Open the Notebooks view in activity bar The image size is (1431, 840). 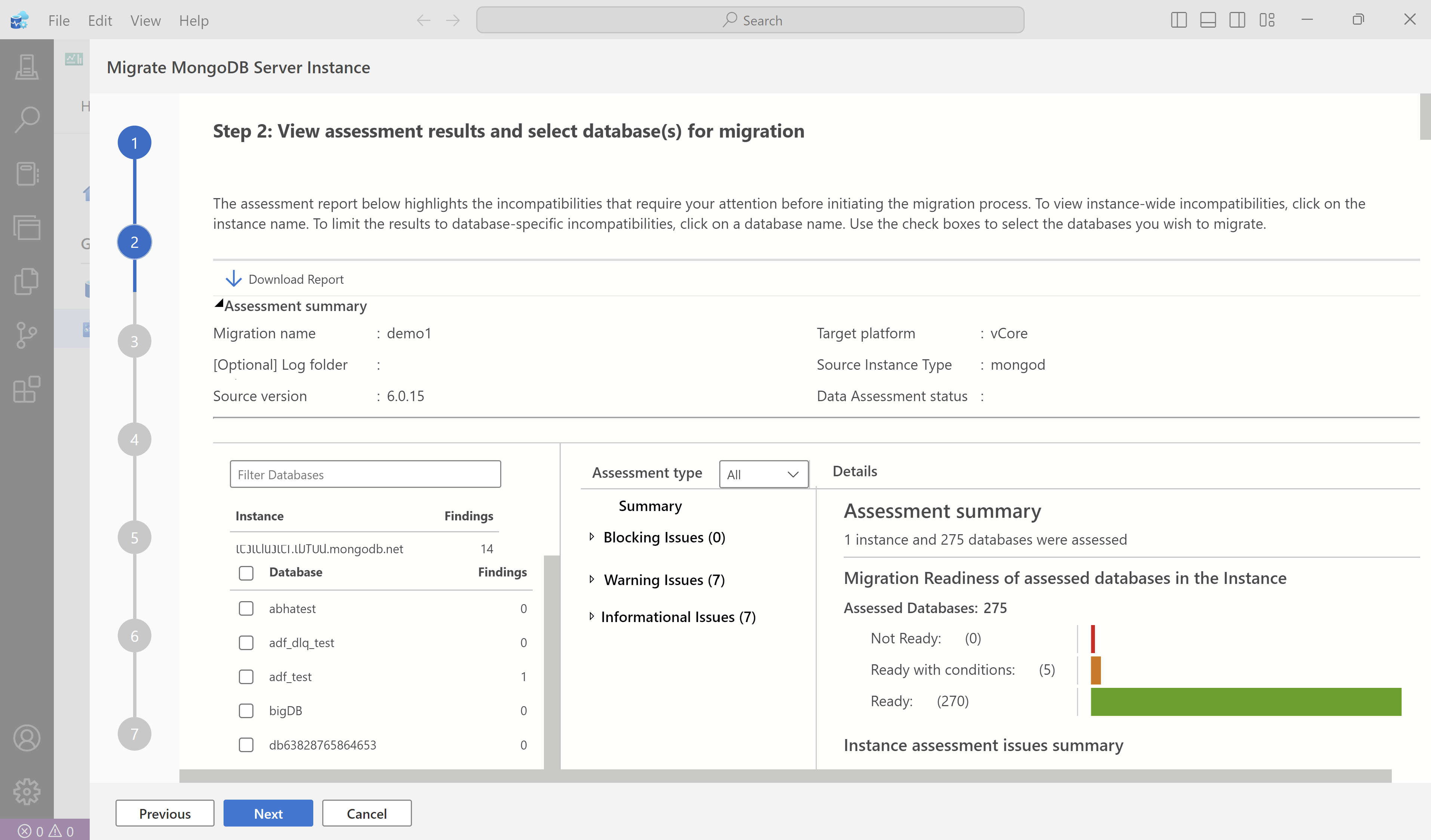[x=27, y=174]
